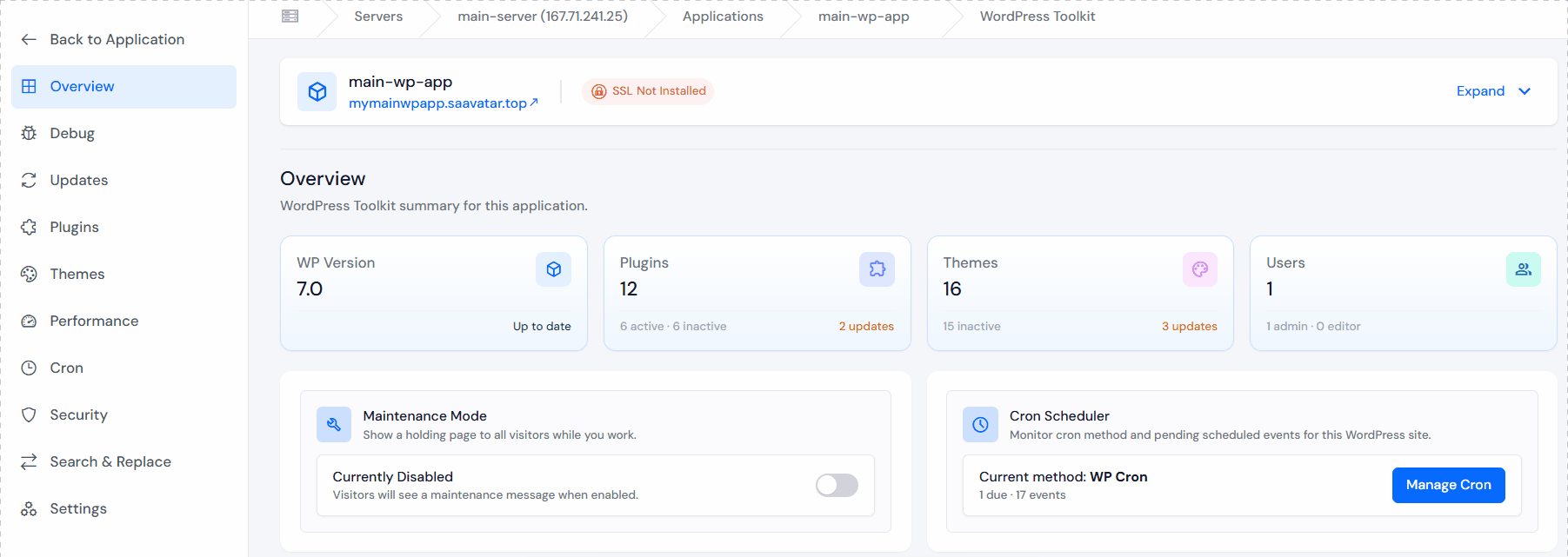The height and width of the screenshot is (557, 1568).
Task: Enable the Maintenance Mode toggle
Action: click(x=837, y=485)
